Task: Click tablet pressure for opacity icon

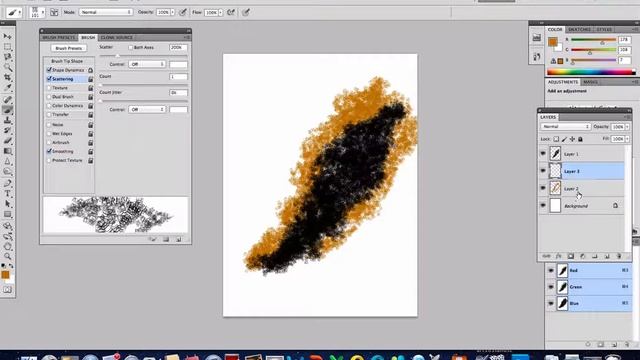Action: pos(183,12)
